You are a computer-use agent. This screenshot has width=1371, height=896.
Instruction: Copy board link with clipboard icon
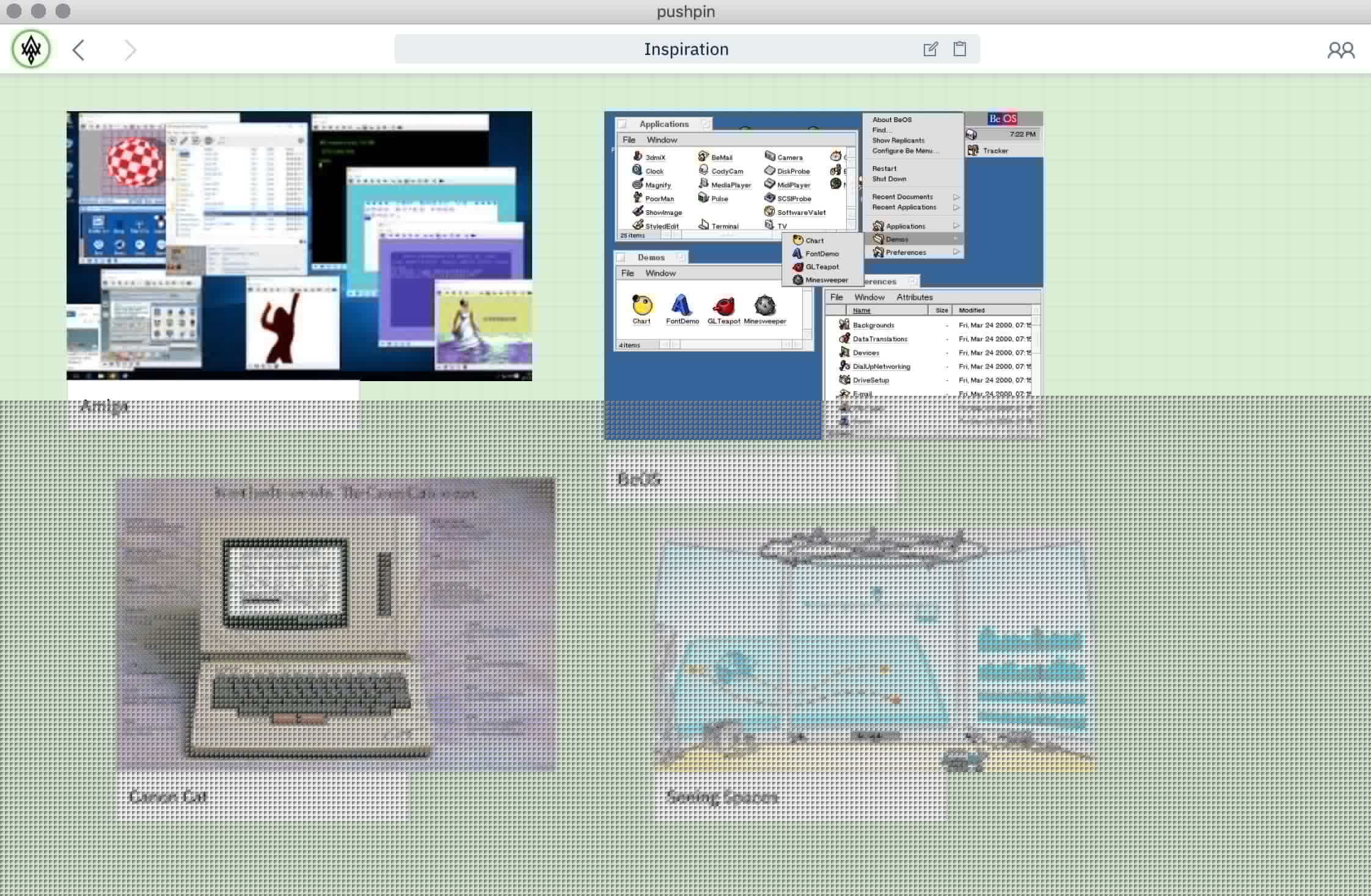(x=960, y=49)
